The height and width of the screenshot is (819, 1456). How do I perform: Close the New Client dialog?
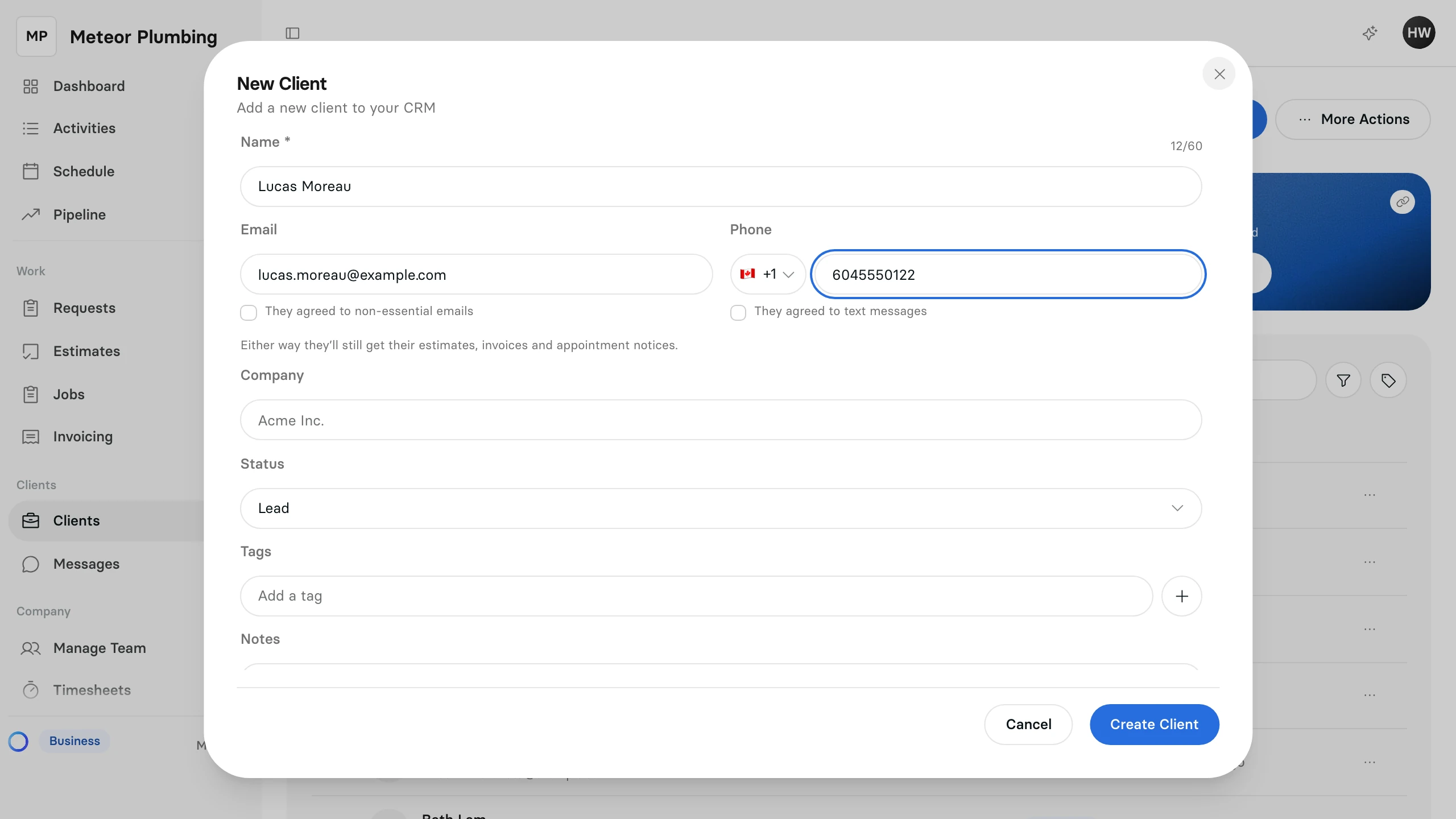pyautogui.click(x=1219, y=74)
